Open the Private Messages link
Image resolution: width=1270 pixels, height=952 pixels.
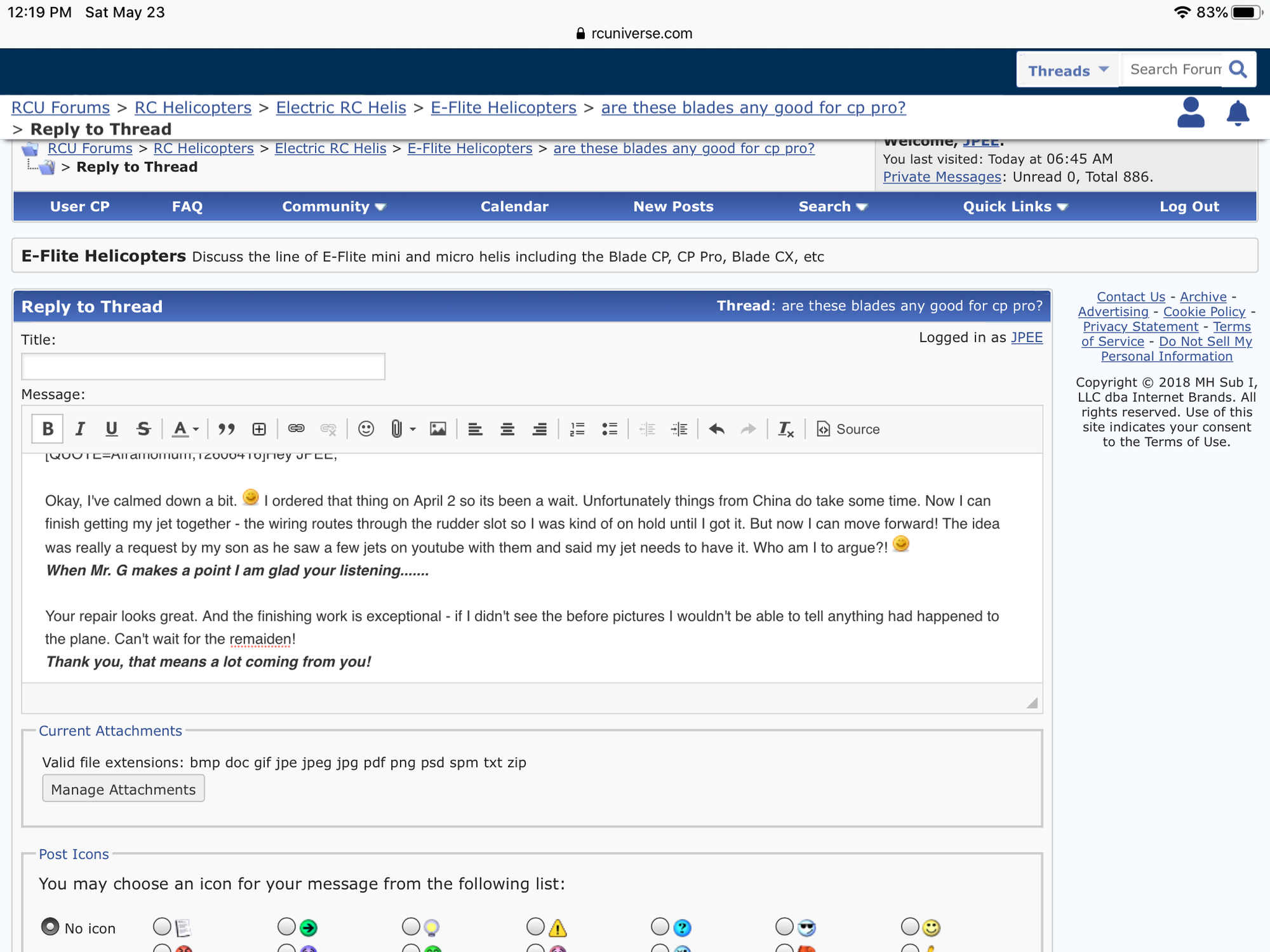point(942,177)
